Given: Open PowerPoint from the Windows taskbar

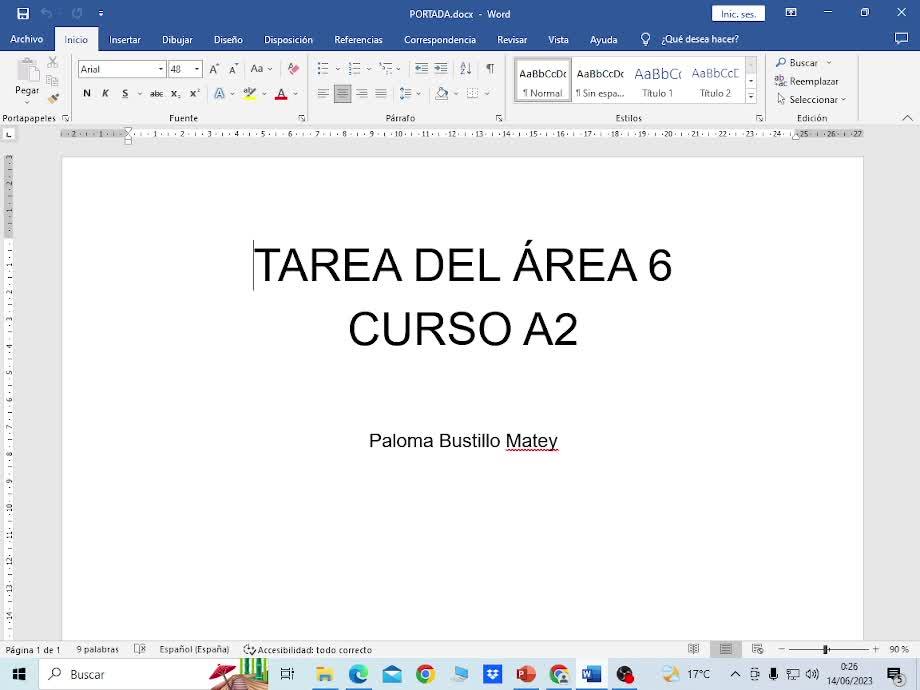Looking at the screenshot, I should click(526, 674).
